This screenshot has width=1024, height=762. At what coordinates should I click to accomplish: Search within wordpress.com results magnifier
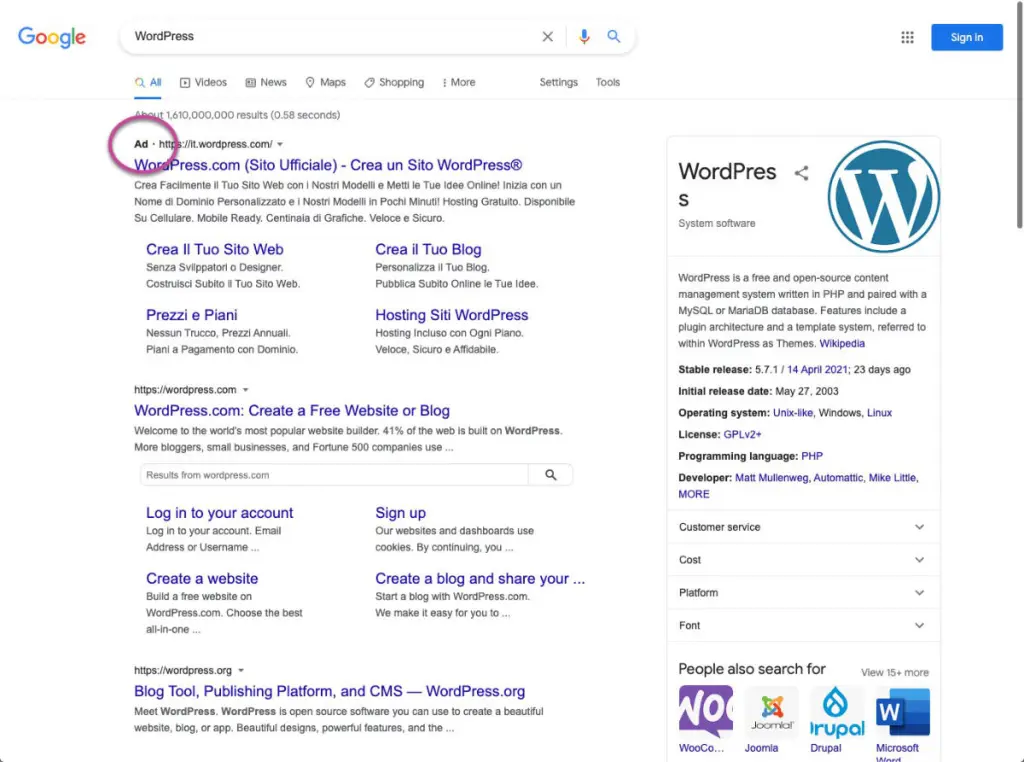click(x=551, y=475)
